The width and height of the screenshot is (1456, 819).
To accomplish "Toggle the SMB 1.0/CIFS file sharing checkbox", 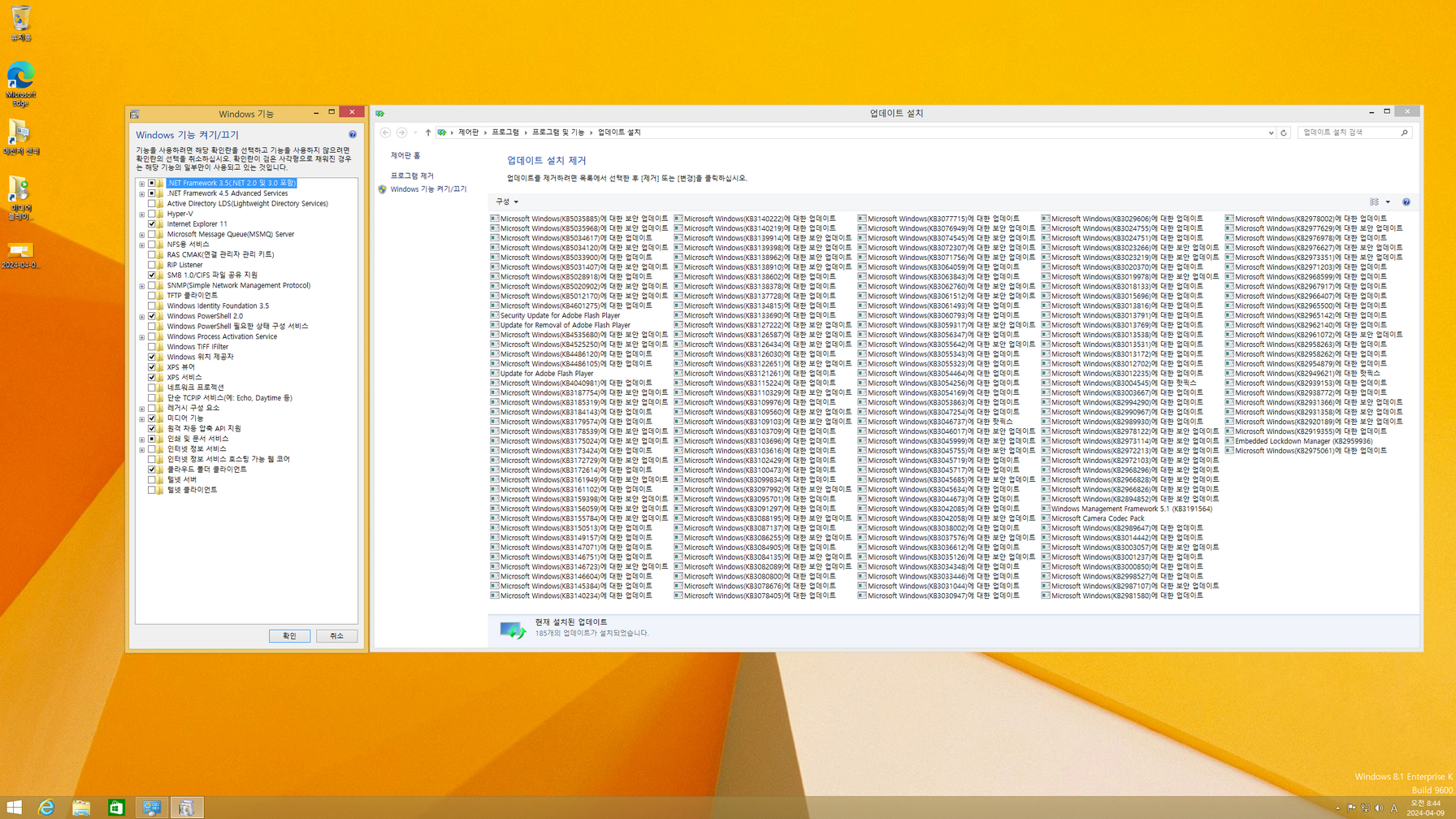I will [152, 275].
